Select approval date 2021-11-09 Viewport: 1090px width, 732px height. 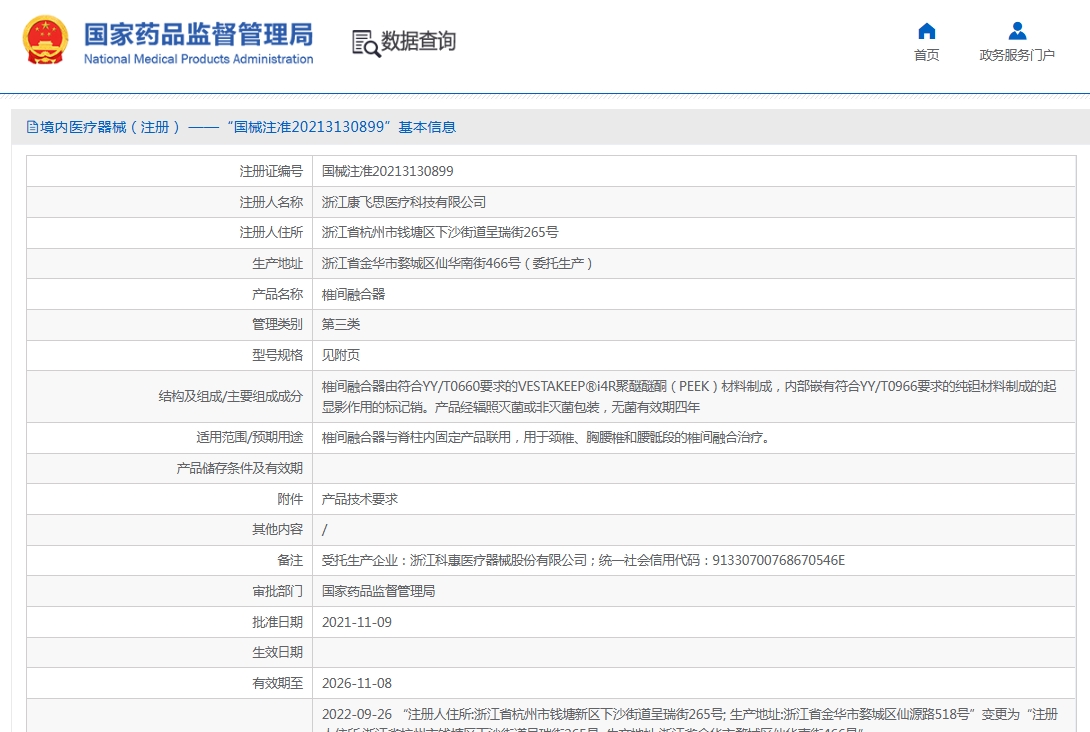click(x=357, y=622)
